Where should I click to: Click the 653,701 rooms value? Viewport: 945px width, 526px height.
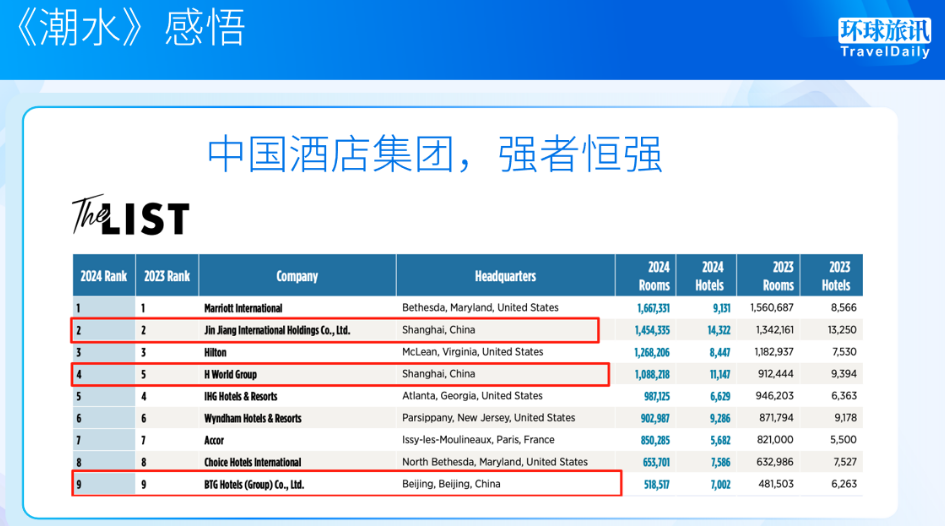pyautogui.click(x=656, y=462)
